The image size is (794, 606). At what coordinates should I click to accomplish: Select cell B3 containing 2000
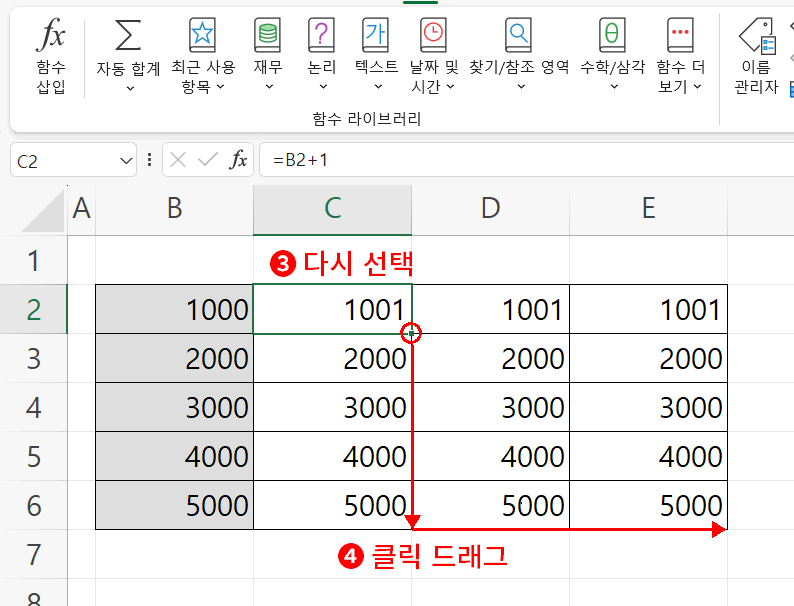pos(174,358)
